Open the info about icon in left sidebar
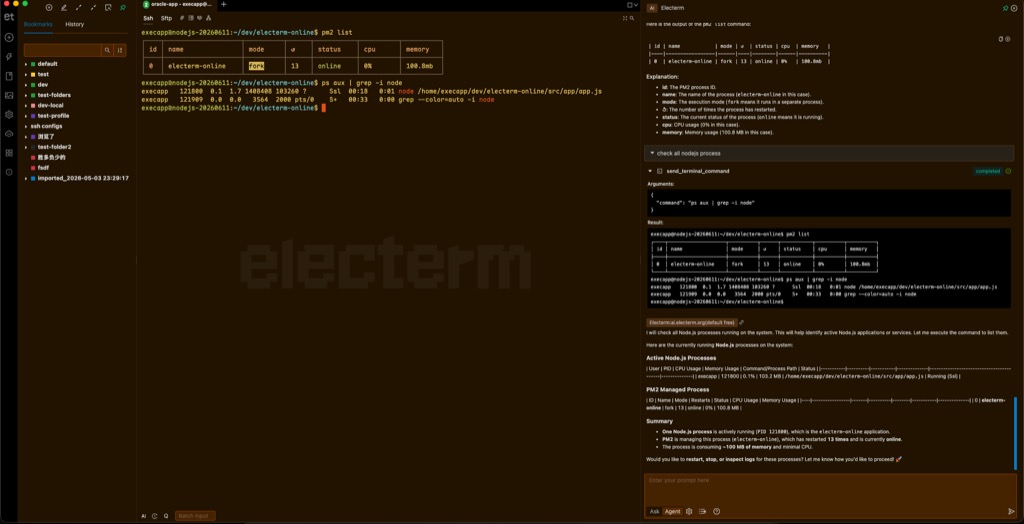 click(8, 172)
